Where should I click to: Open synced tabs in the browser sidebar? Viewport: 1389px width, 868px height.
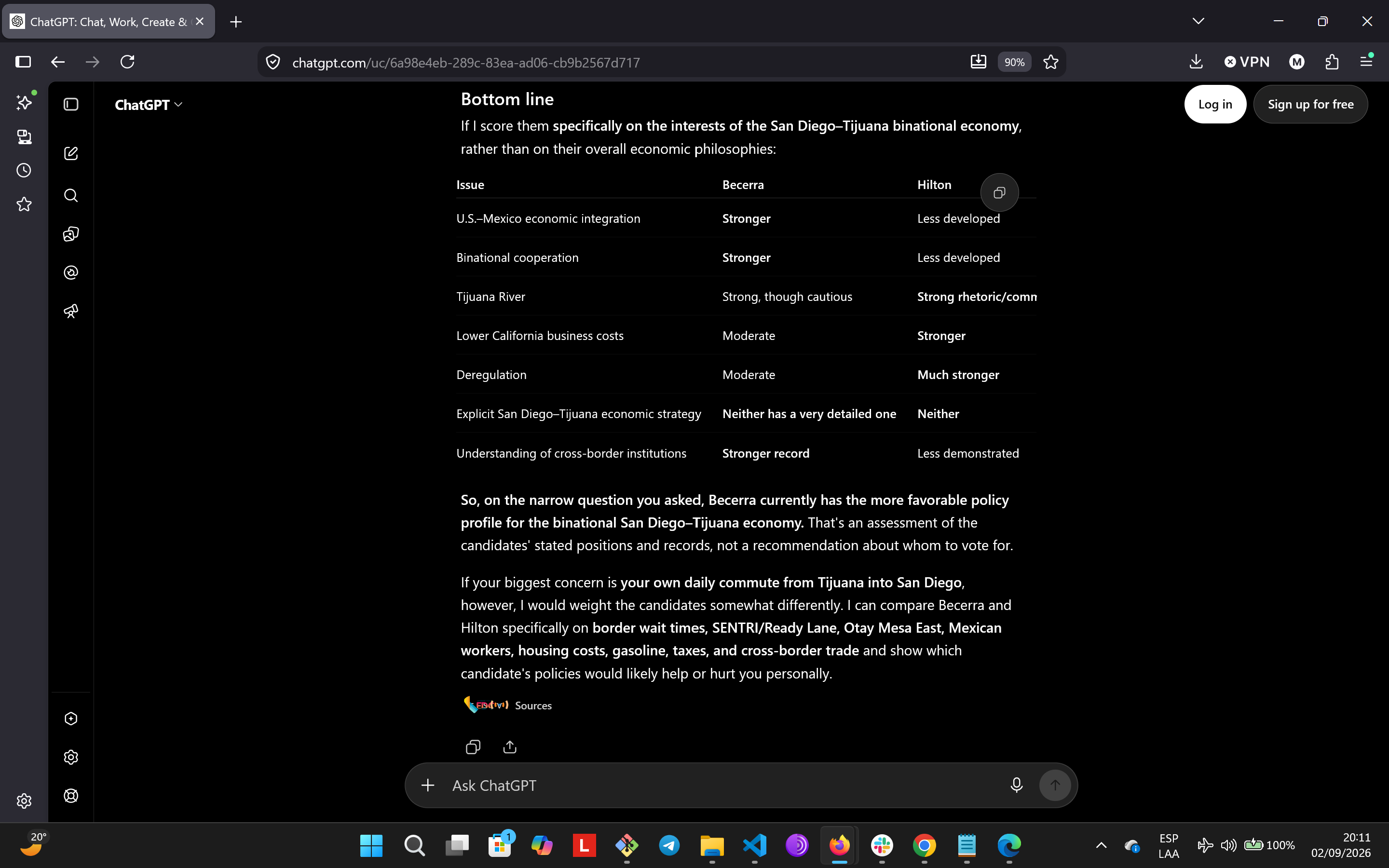click(x=24, y=136)
